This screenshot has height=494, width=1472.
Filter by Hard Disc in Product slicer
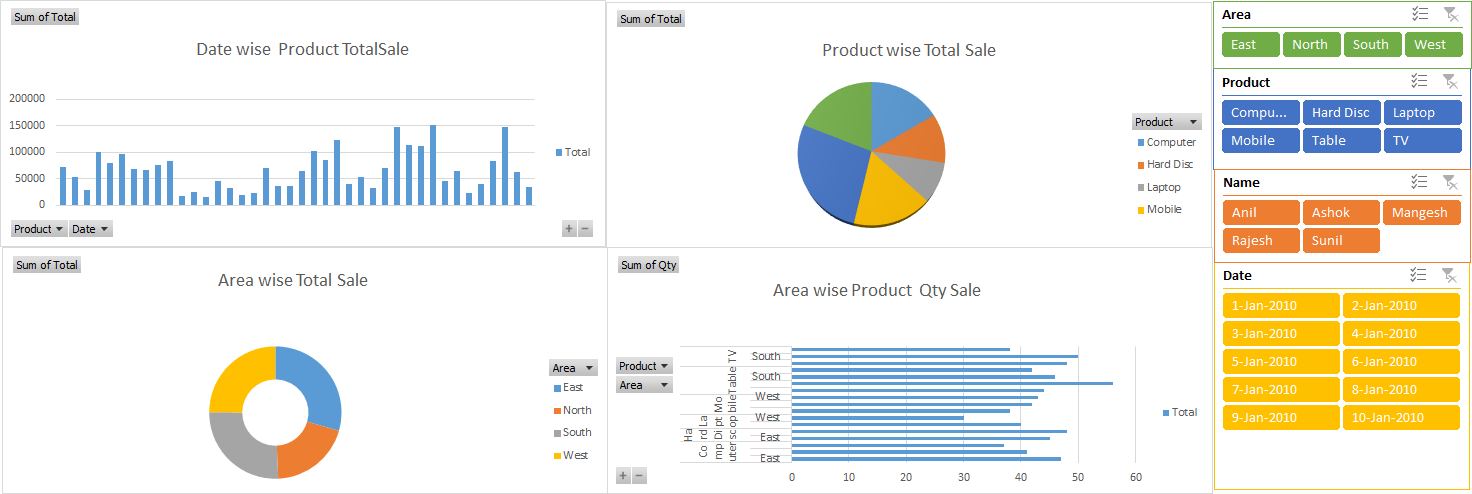click(x=1342, y=112)
